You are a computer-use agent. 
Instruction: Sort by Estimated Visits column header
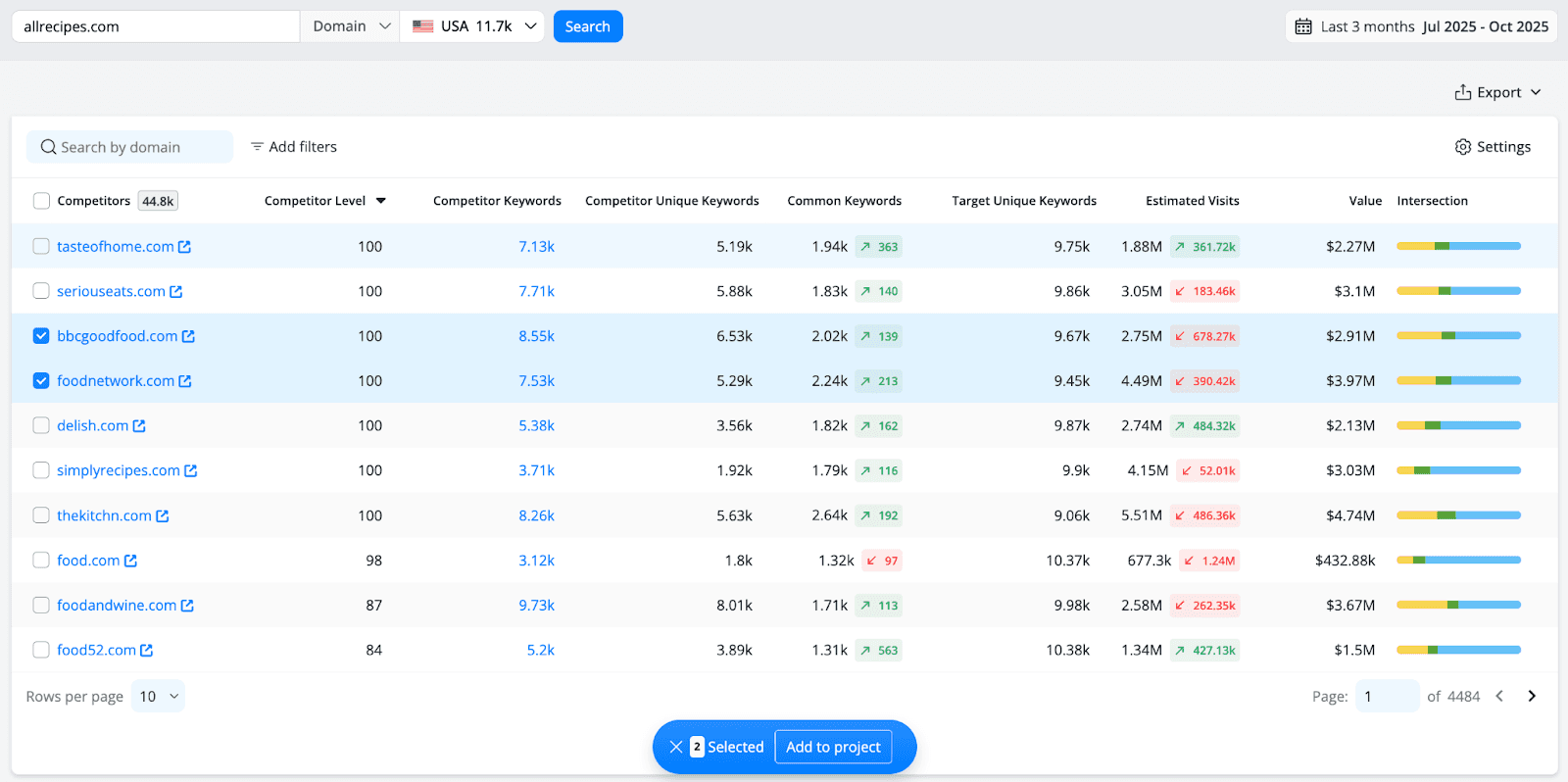coord(1193,201)
